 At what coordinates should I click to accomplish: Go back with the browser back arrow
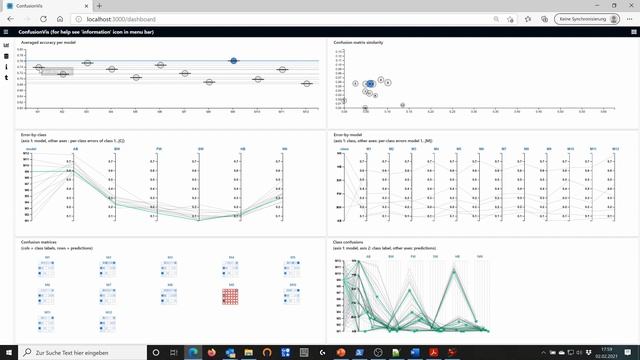pos(11,19)
